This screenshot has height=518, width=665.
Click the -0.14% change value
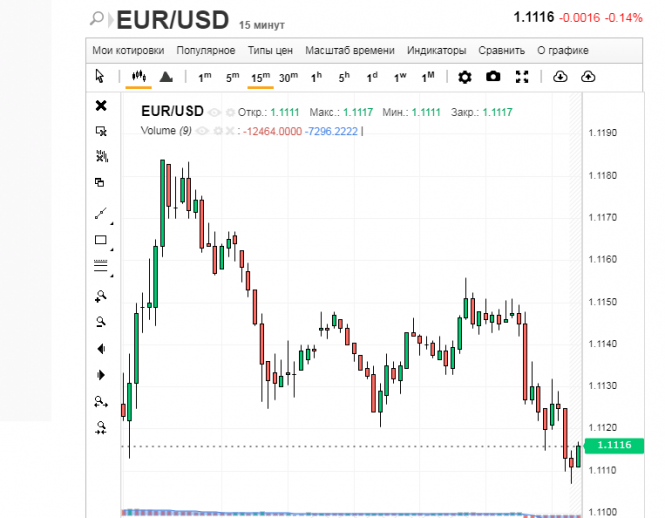(623, 18)
